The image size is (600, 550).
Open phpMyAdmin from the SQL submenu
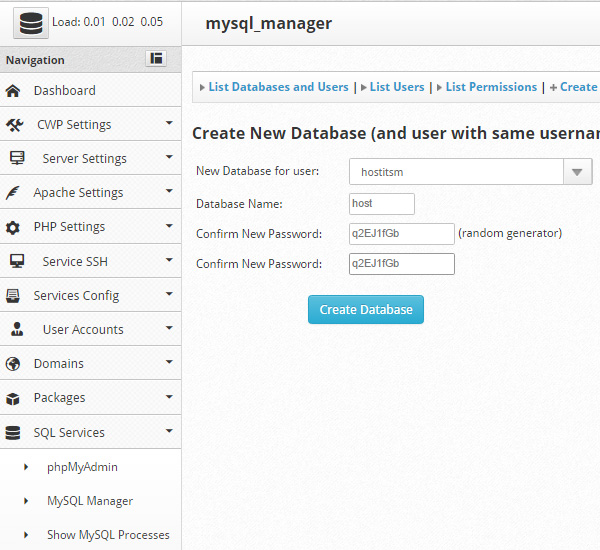pyautogui.click(x=82, y=467)
